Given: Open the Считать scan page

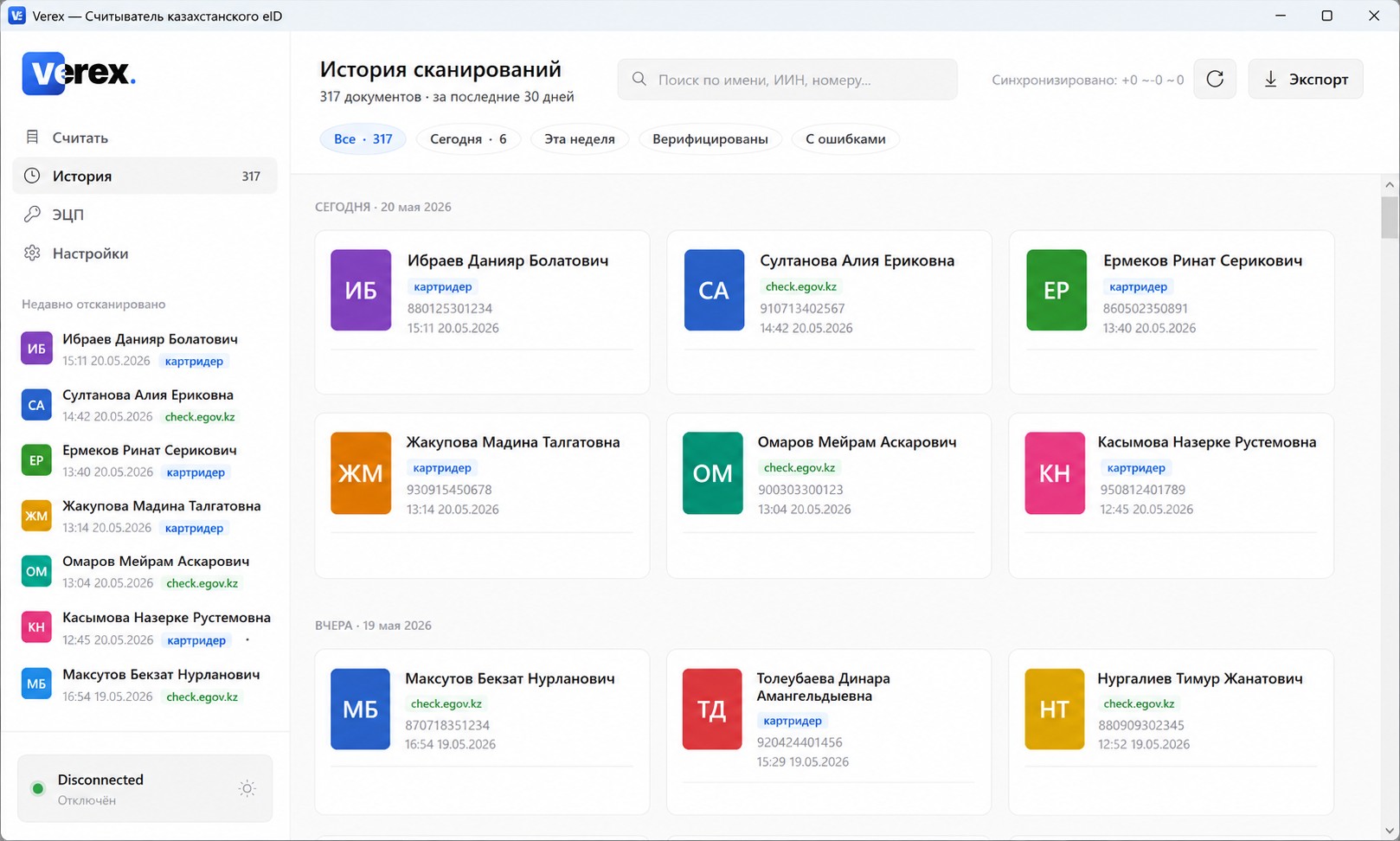Looking at the screenshot, I should [144, 138].
